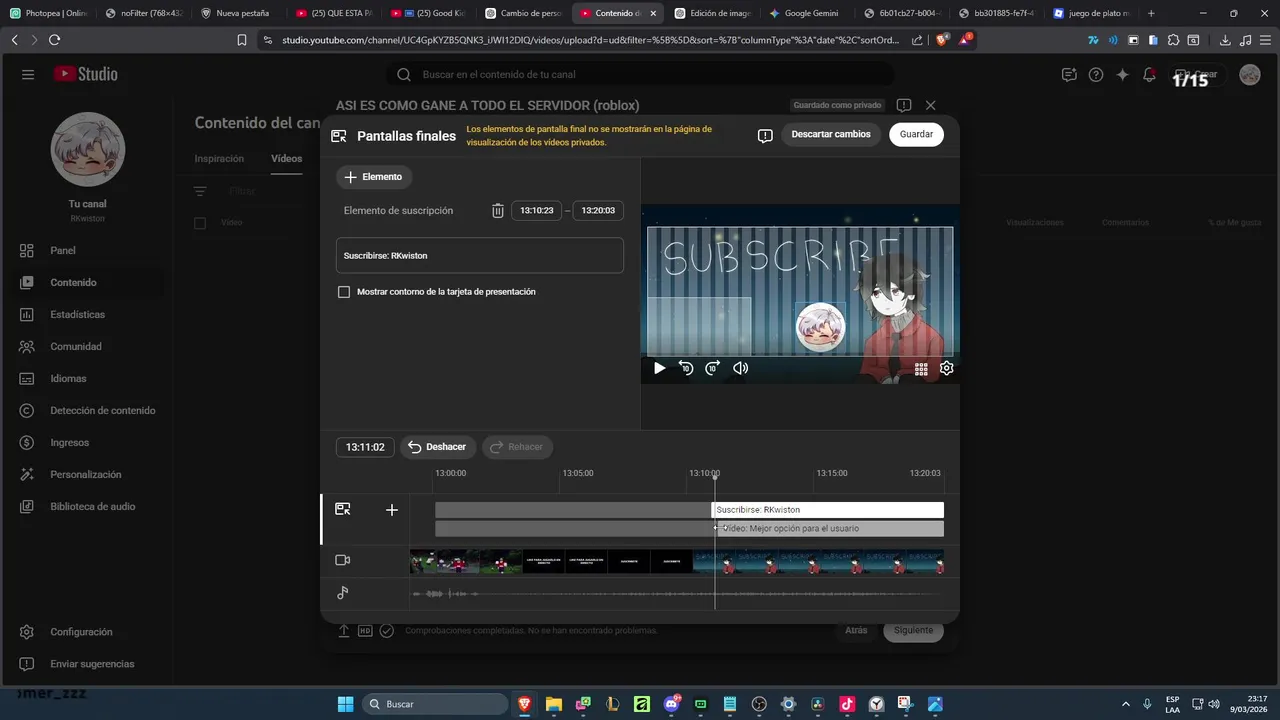
Task: Open Personalización in sidebar
Action: (x=86, y=474)
